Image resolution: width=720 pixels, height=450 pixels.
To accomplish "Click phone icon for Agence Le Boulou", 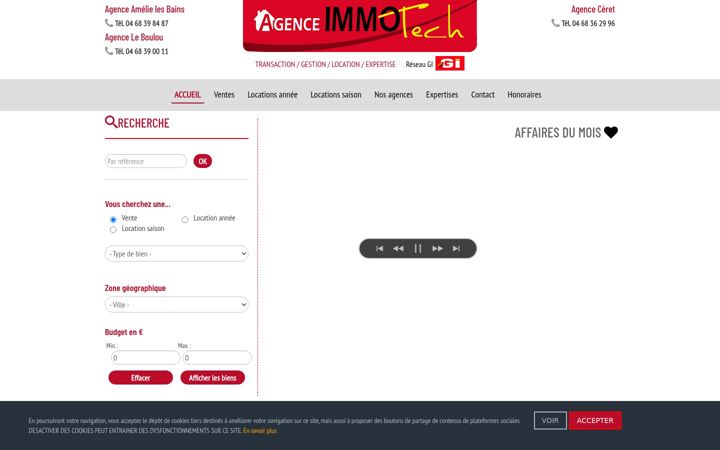I will pos(109,51).
